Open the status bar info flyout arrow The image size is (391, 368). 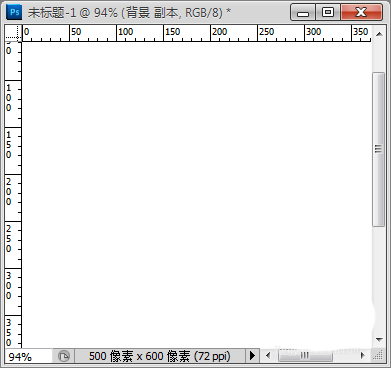pos(253,356)
